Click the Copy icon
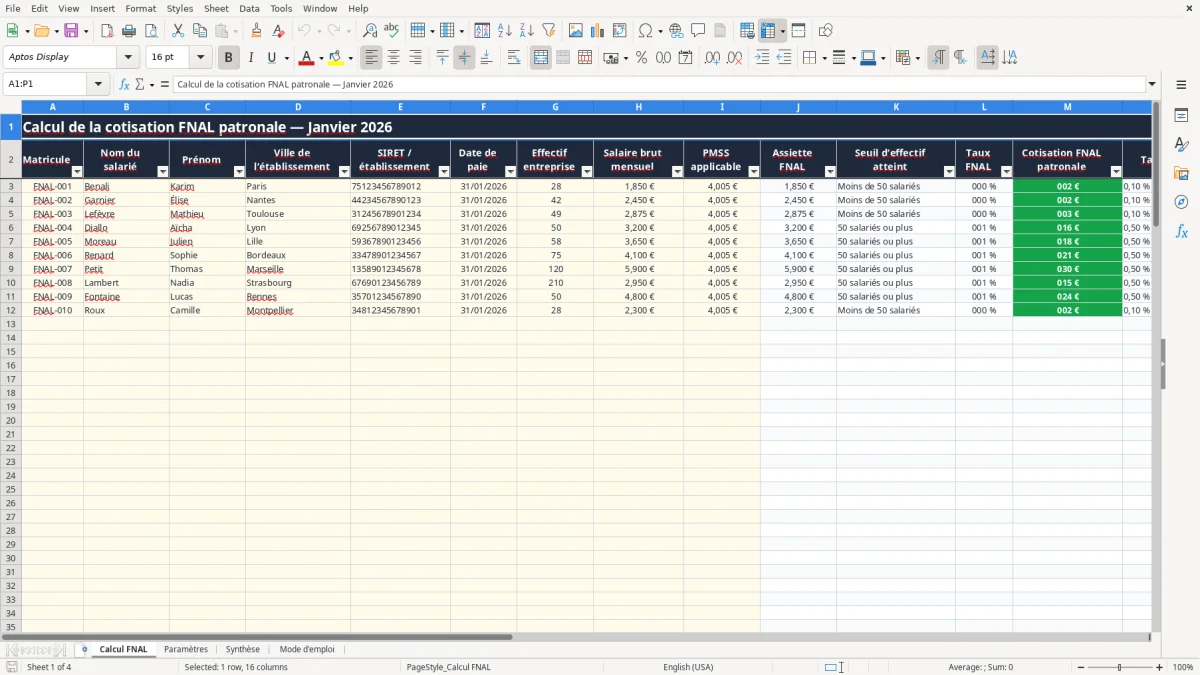 click(x=199, y=31)
